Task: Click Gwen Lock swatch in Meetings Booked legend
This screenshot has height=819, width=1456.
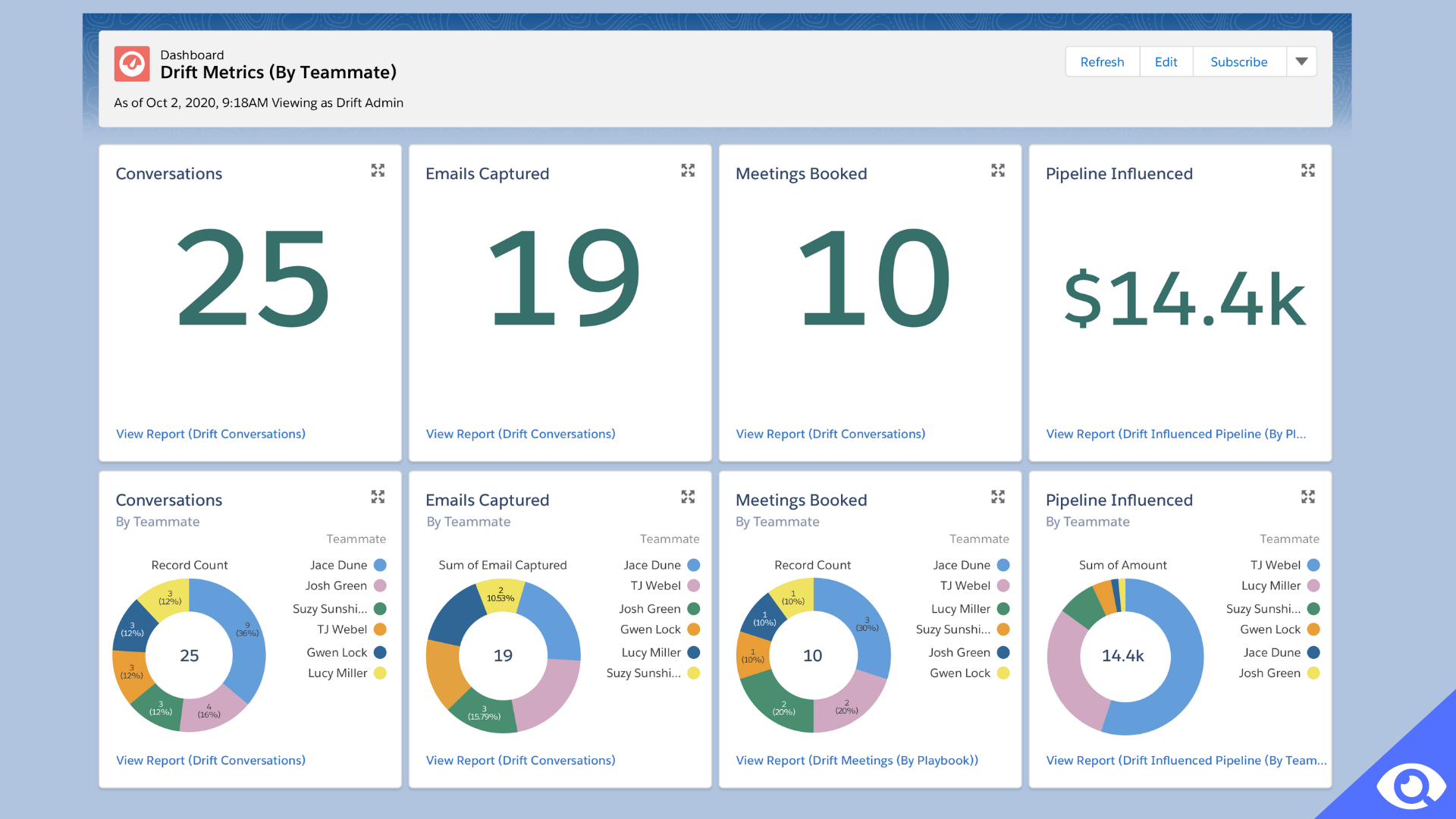Action: (x=1003, y=673)
